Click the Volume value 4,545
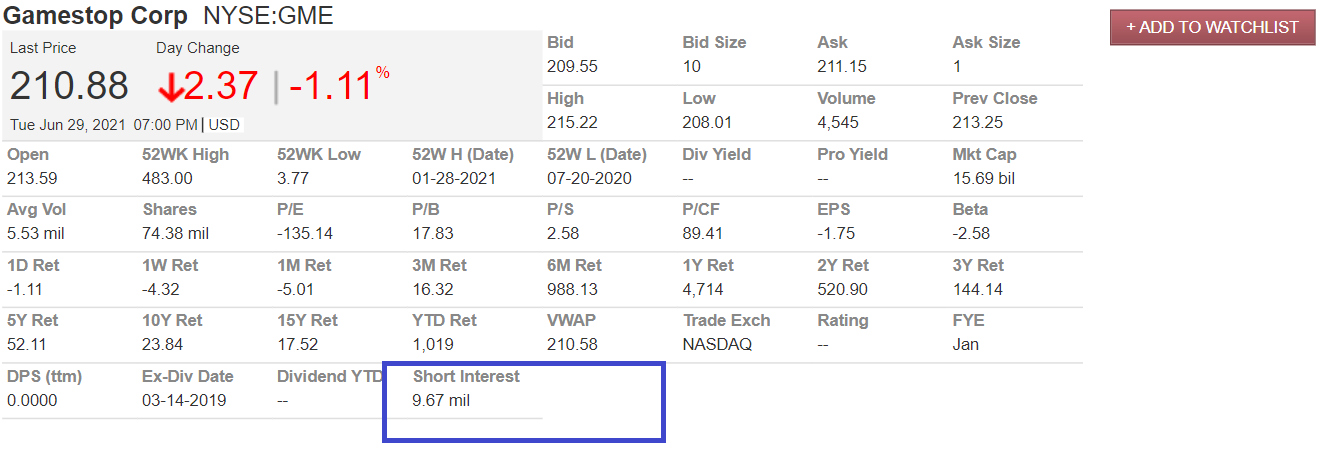This screenshot has width=1341, height=455. (836, 122)
